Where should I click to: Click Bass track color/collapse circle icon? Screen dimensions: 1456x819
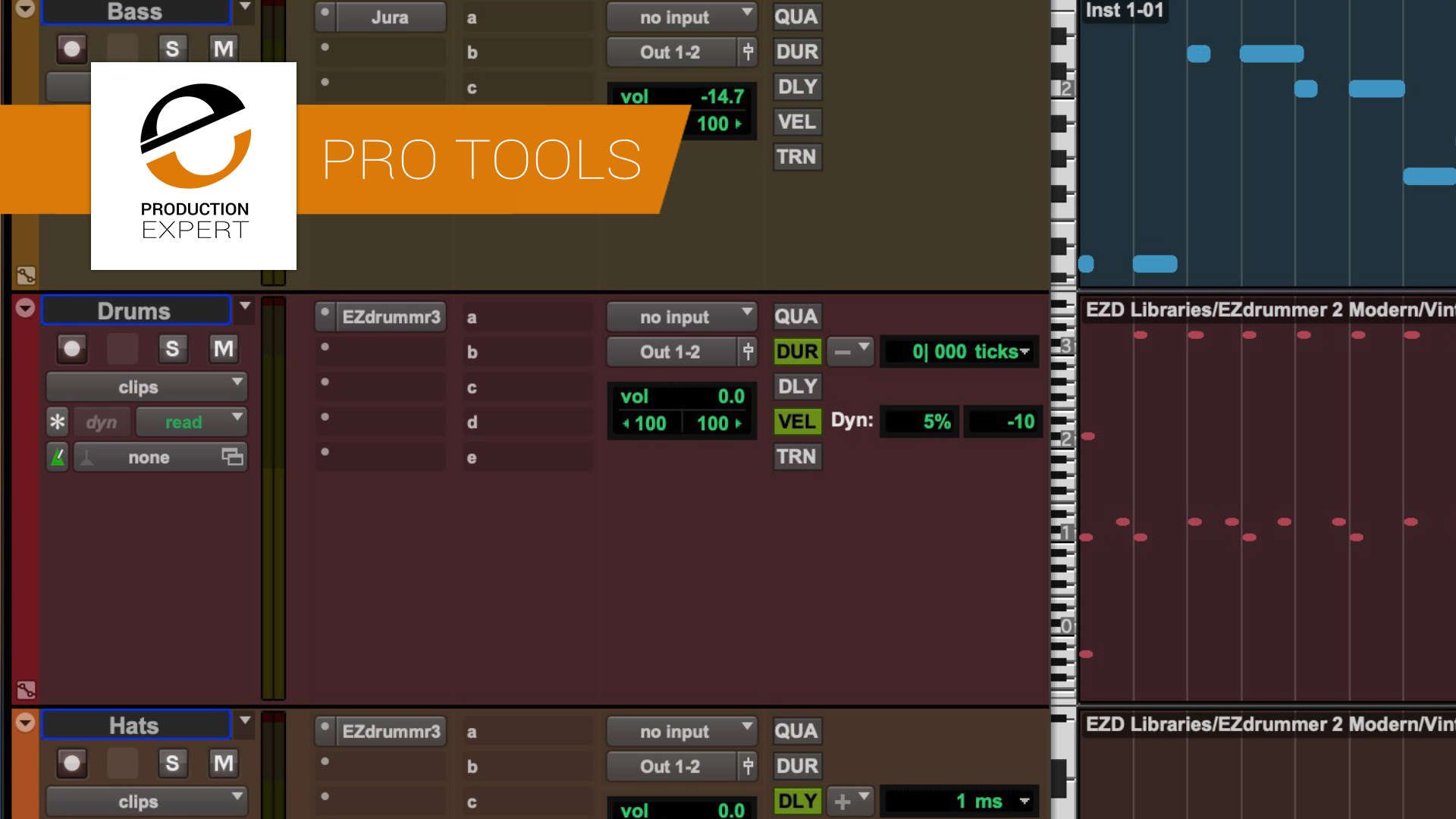click(x=25, y=9)
